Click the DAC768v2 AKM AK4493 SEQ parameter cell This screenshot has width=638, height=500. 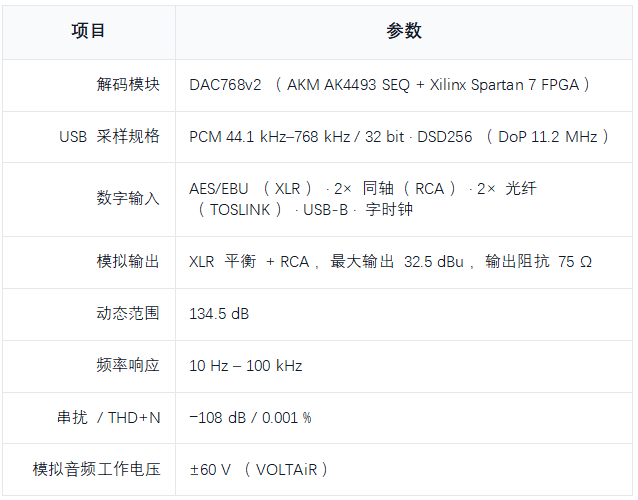[389, 85]
